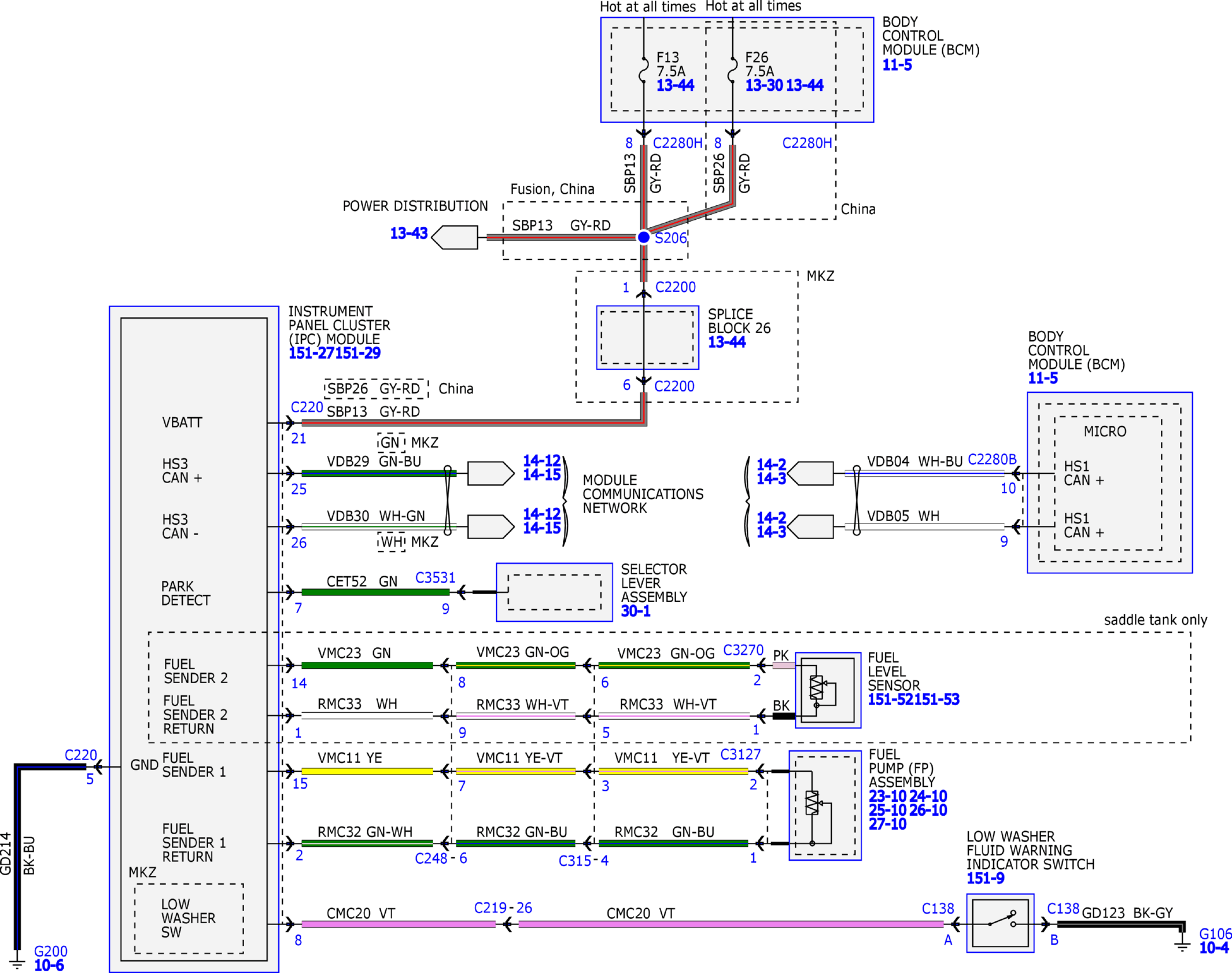Select the CET52 GN green wire
The height and width of the screenshot is (973, 1232).
(x=375, y=592)
